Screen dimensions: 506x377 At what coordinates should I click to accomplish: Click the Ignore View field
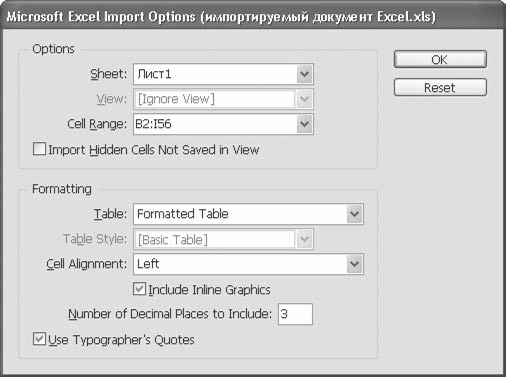(215, 99)
